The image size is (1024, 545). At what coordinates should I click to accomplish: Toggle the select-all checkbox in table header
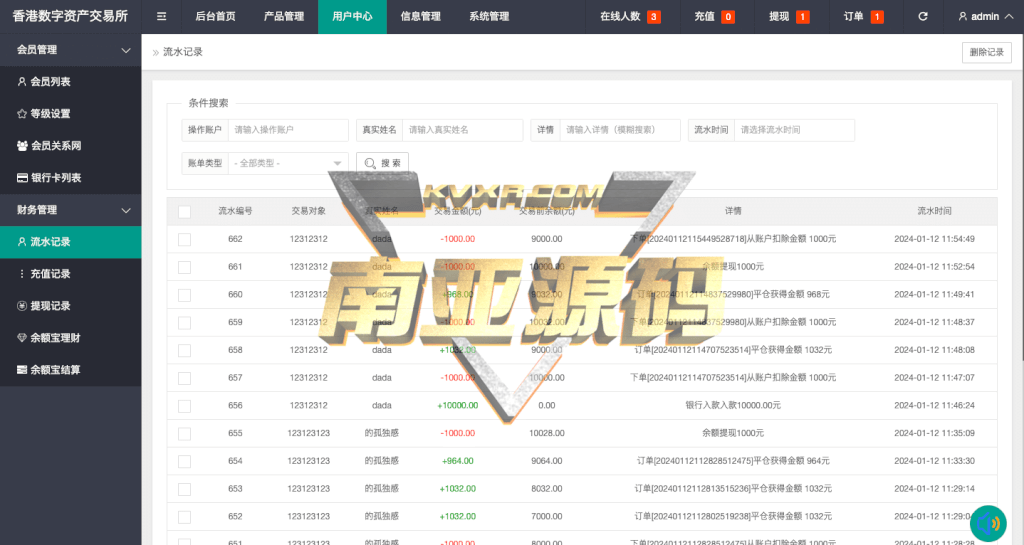[184, 211]
